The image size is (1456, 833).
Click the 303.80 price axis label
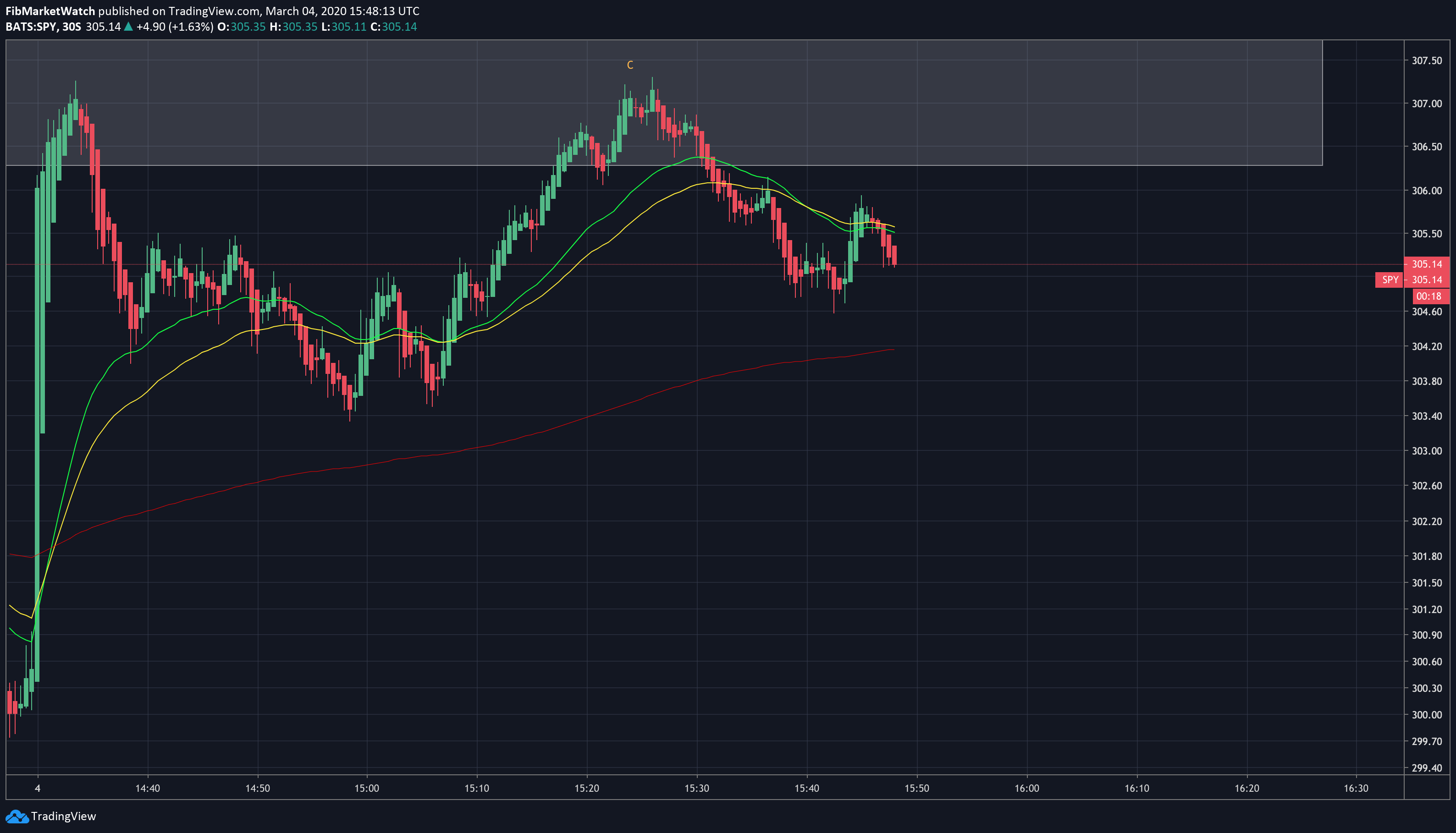pos(1427,382)
